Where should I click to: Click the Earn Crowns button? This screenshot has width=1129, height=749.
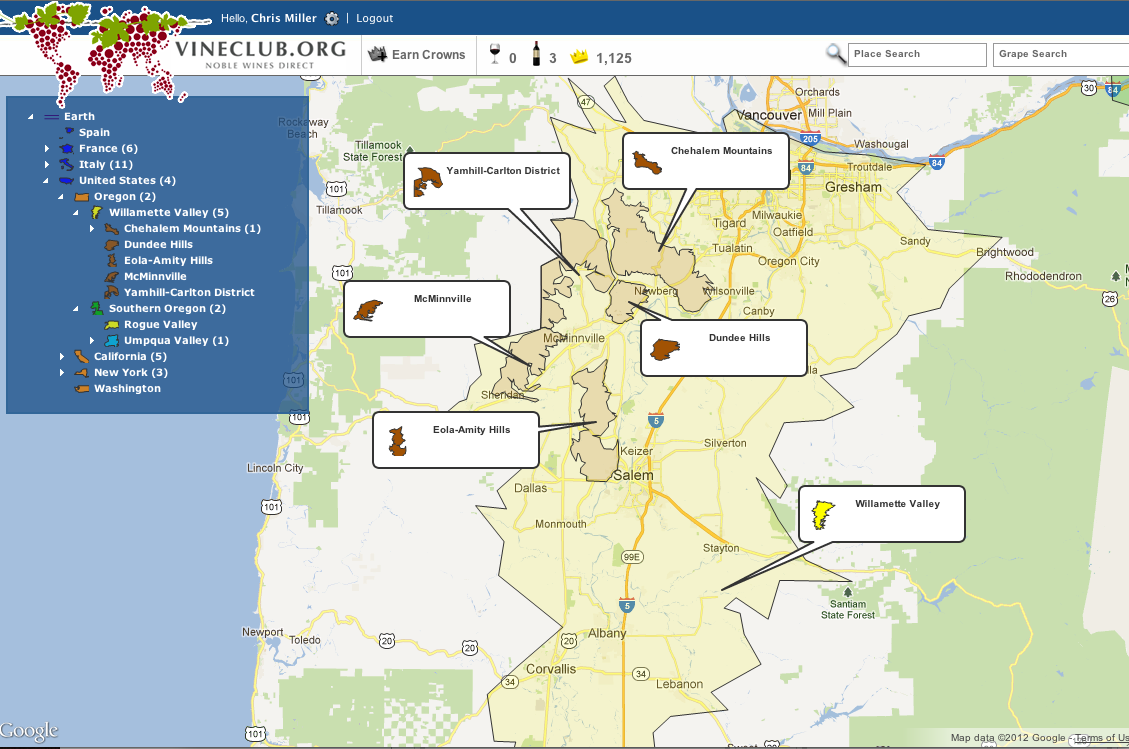418,55
